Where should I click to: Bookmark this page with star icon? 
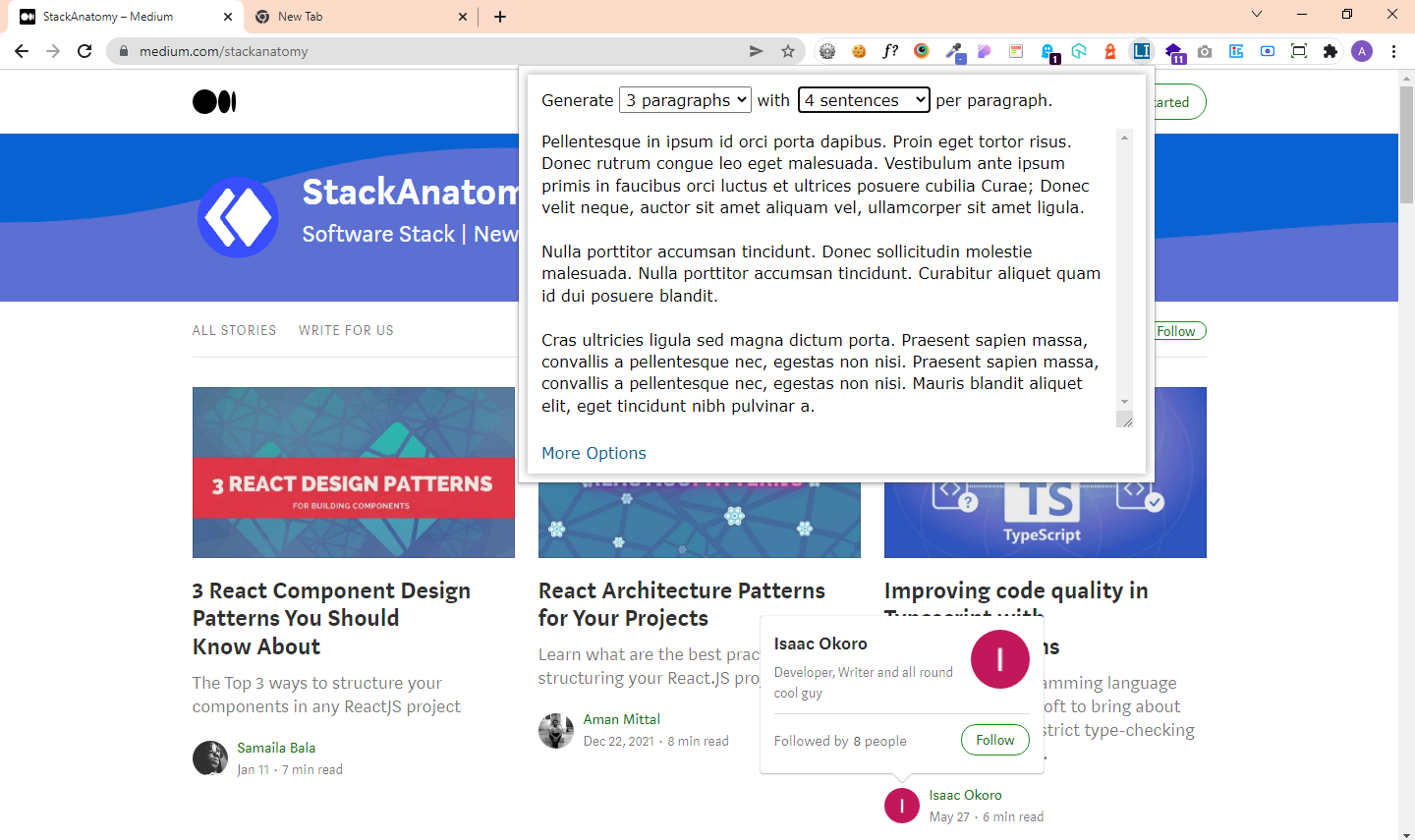coord(787,51)
